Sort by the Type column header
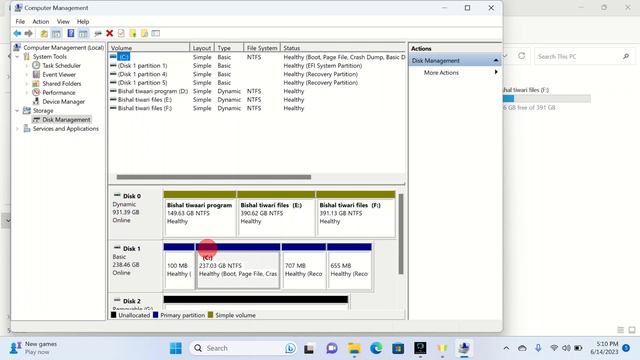This screenshot has height=360, width=640. pyautogui.click(x=229, y=48)
